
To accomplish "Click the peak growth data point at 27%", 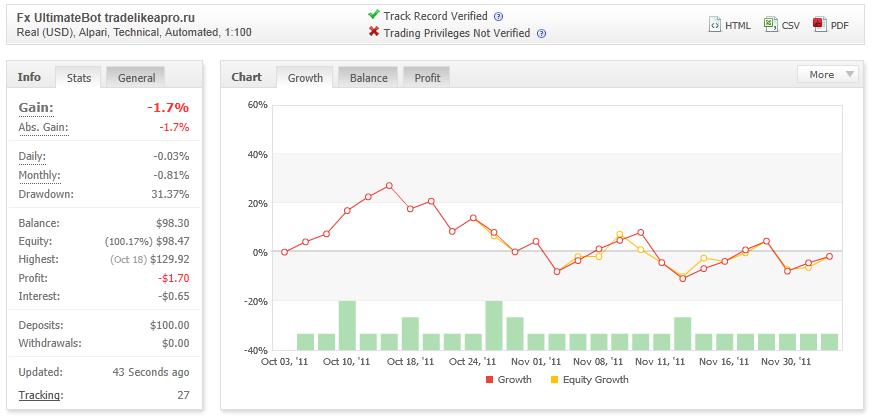I will tap(389, 185).
